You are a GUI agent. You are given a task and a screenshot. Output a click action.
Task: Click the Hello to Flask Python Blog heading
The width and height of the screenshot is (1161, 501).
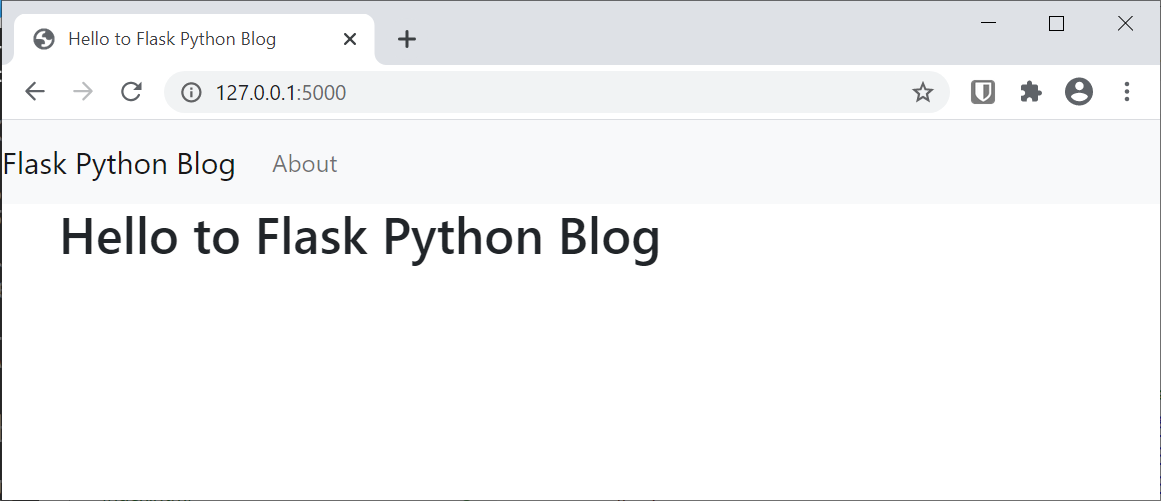tap(360, 238)
